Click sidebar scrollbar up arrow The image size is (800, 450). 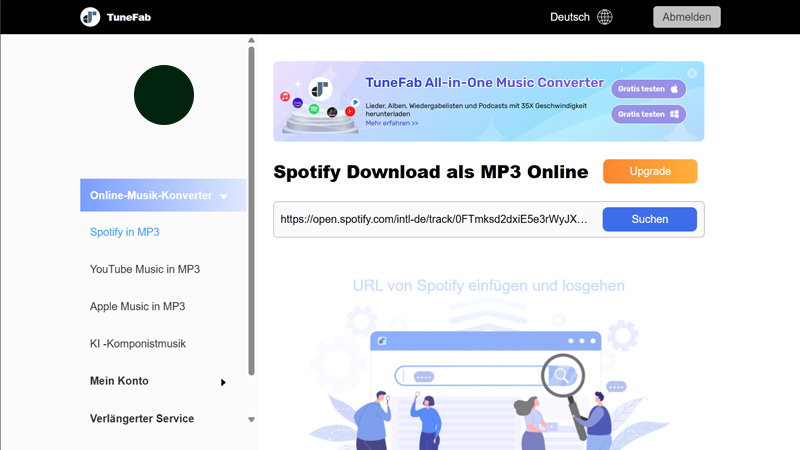[x=251, y=40]
